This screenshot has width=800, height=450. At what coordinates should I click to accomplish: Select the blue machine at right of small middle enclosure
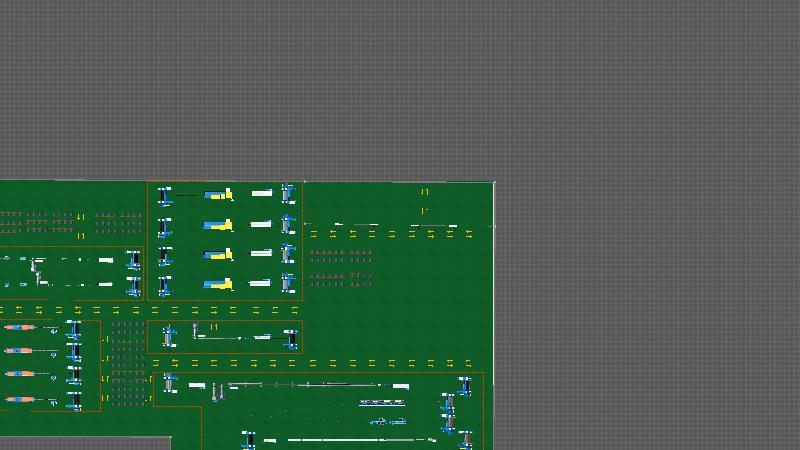291,338
